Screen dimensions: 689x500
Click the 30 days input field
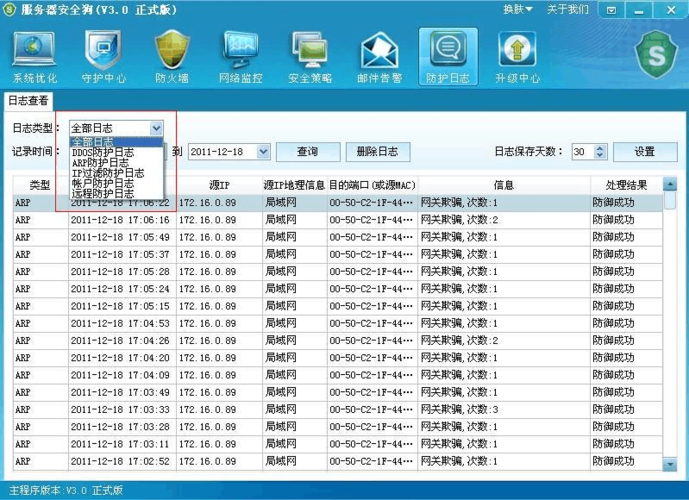tap(583, 152)
